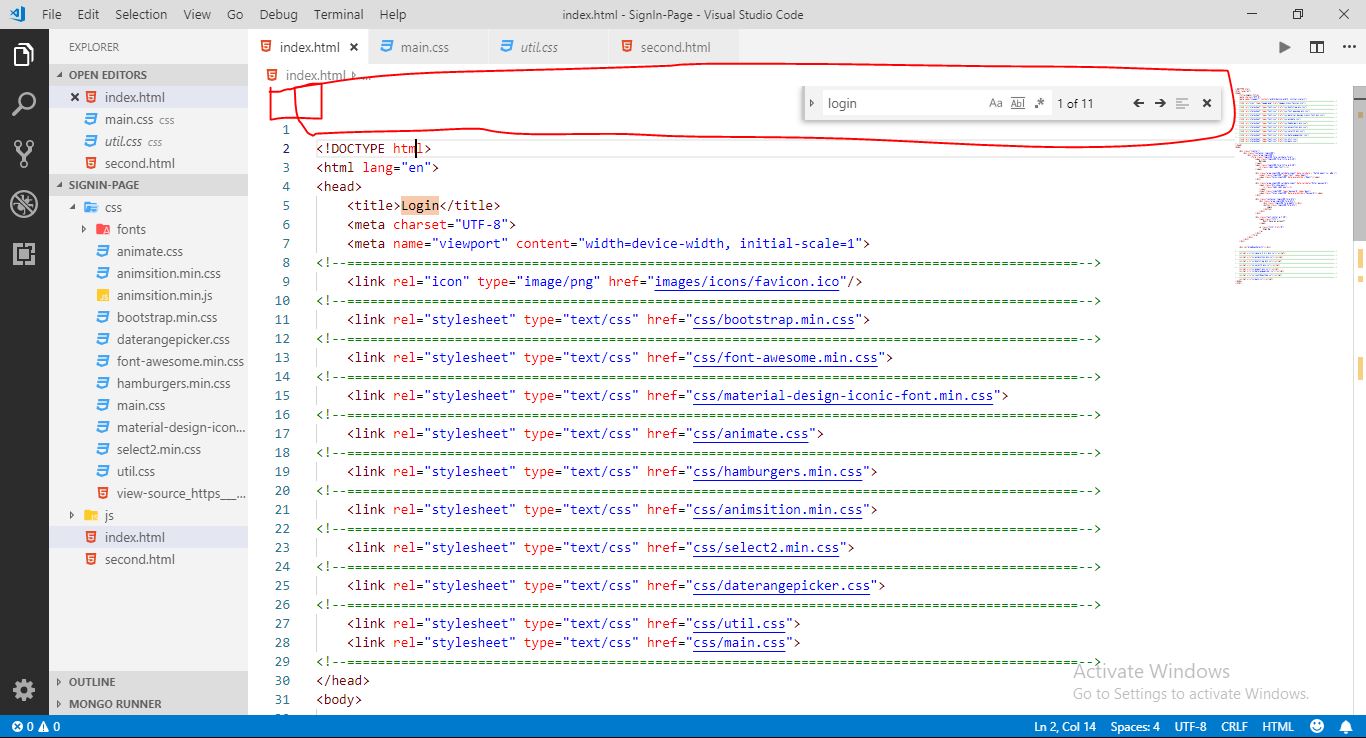
Task: Click the Debug globe icon in Activity Bar
Action: 24,204
